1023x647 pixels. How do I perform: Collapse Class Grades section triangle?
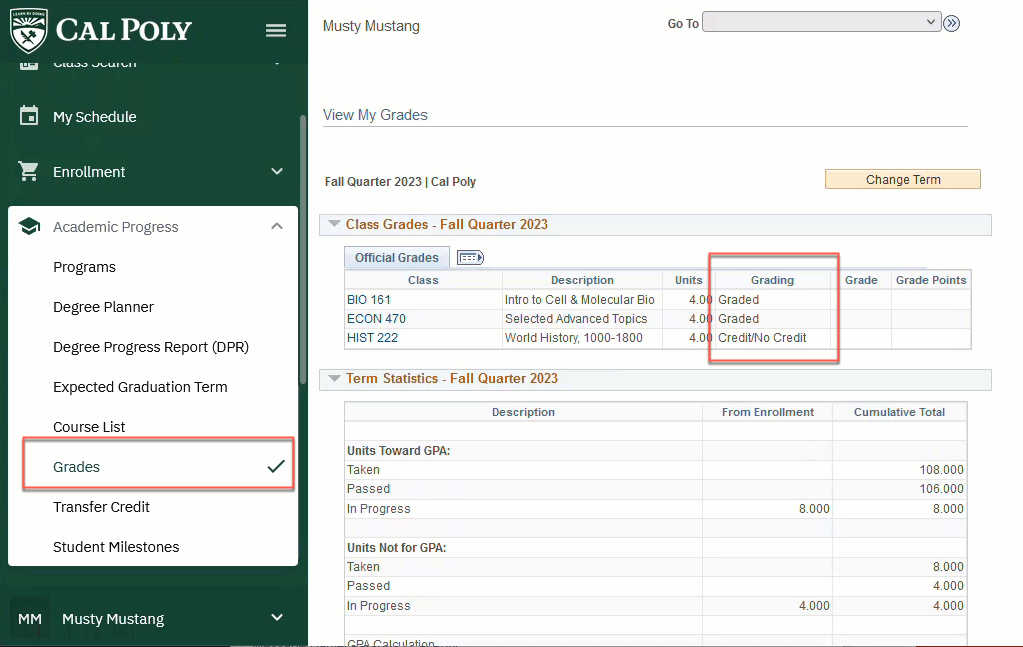coord(334,225)
